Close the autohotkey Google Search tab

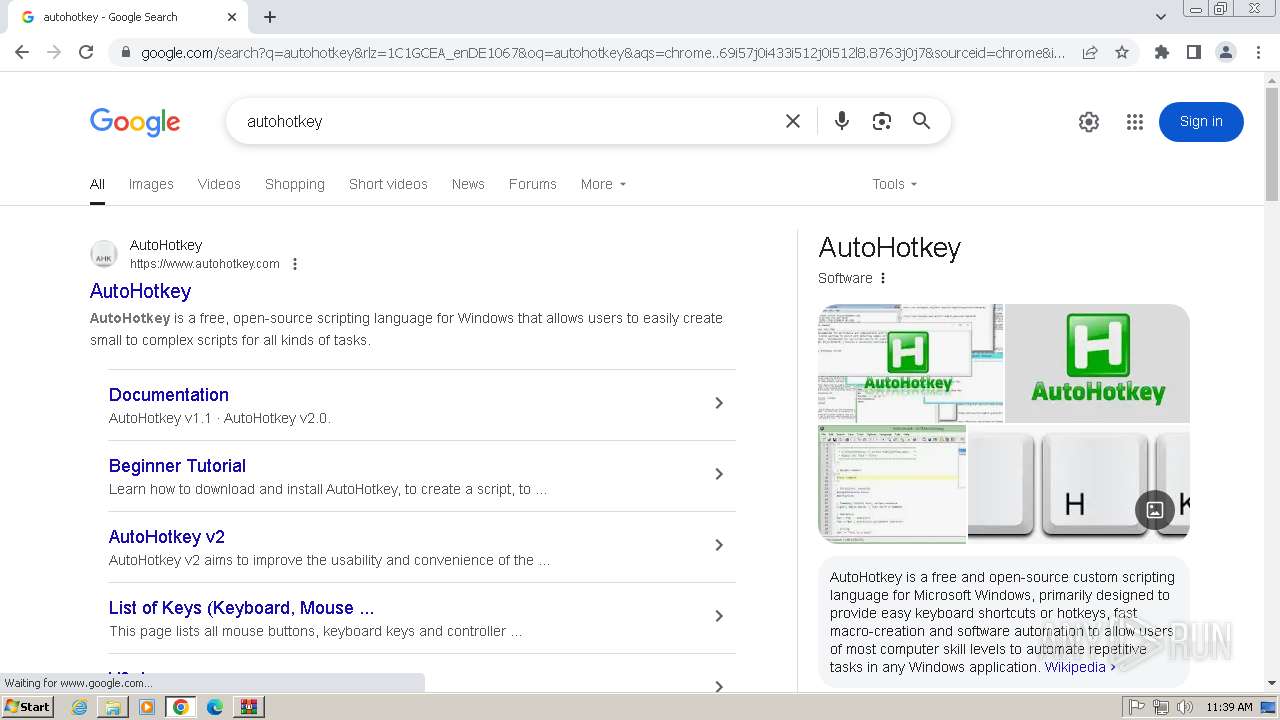pyautogui.click(x=232, y=17)
